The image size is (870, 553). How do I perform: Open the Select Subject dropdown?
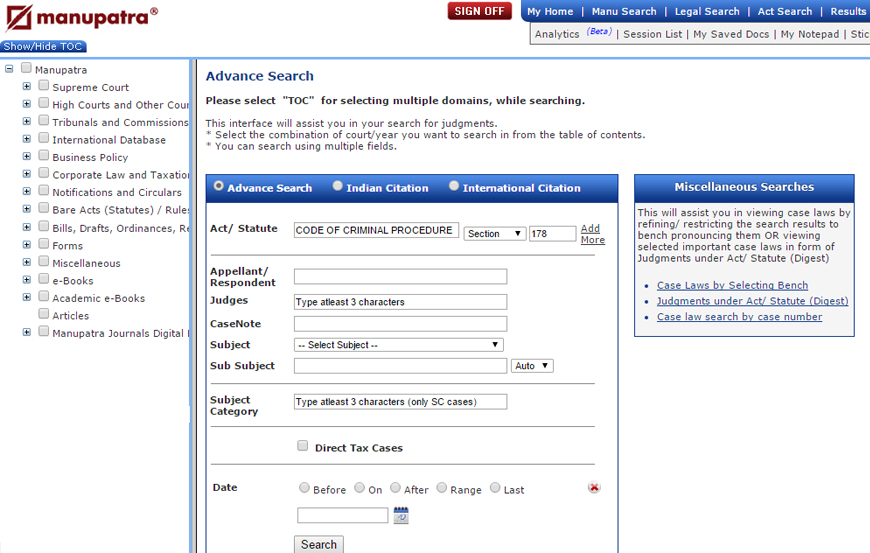point(398,345)
